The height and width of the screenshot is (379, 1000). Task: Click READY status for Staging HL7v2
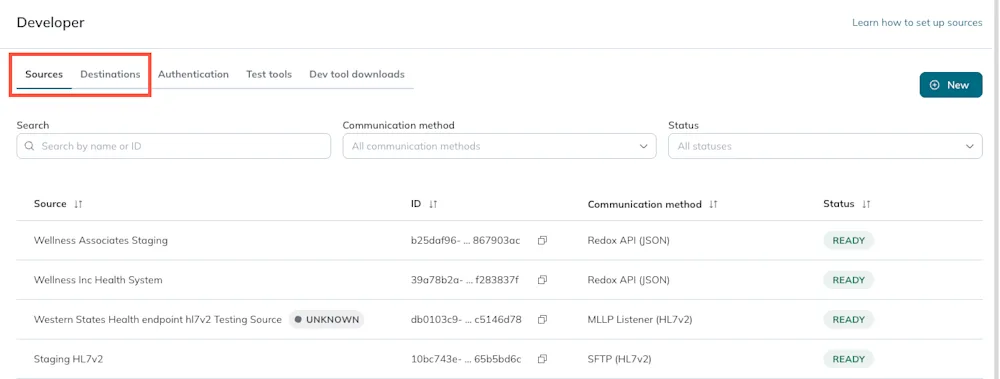point(849,359)
